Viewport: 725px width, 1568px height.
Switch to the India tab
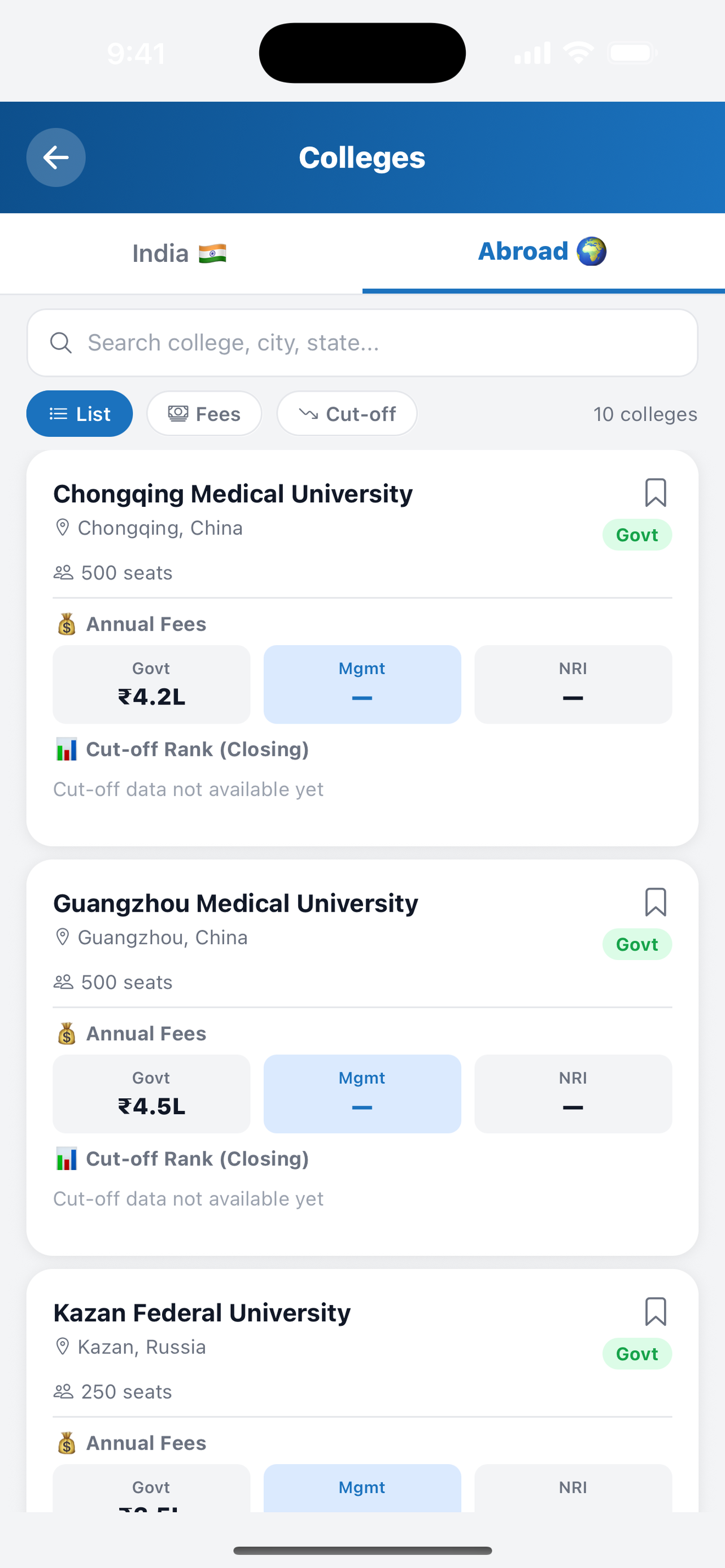click(x=181, y=254)
